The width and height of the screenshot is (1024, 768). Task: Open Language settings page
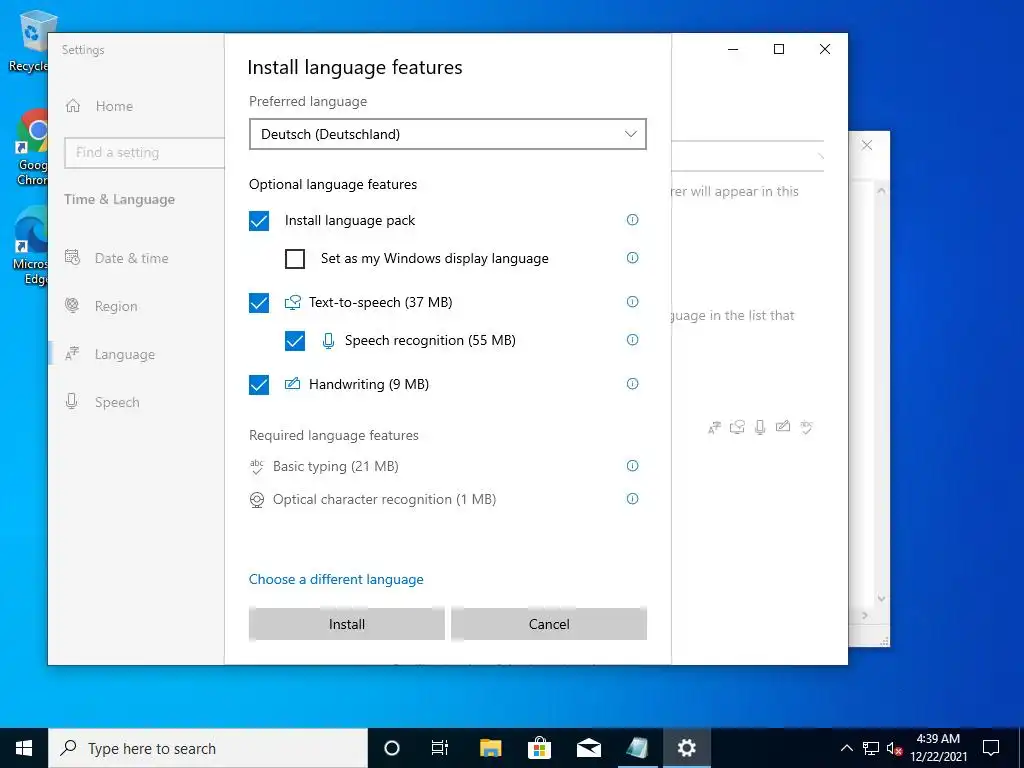(125, 354)
